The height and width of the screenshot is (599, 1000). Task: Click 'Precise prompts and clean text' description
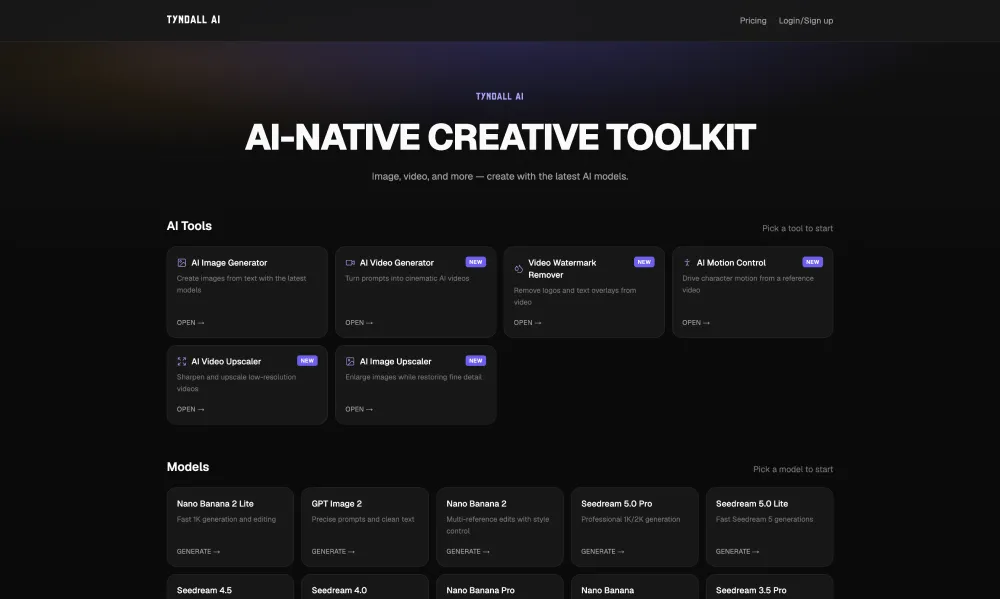[x=363, y=519]
